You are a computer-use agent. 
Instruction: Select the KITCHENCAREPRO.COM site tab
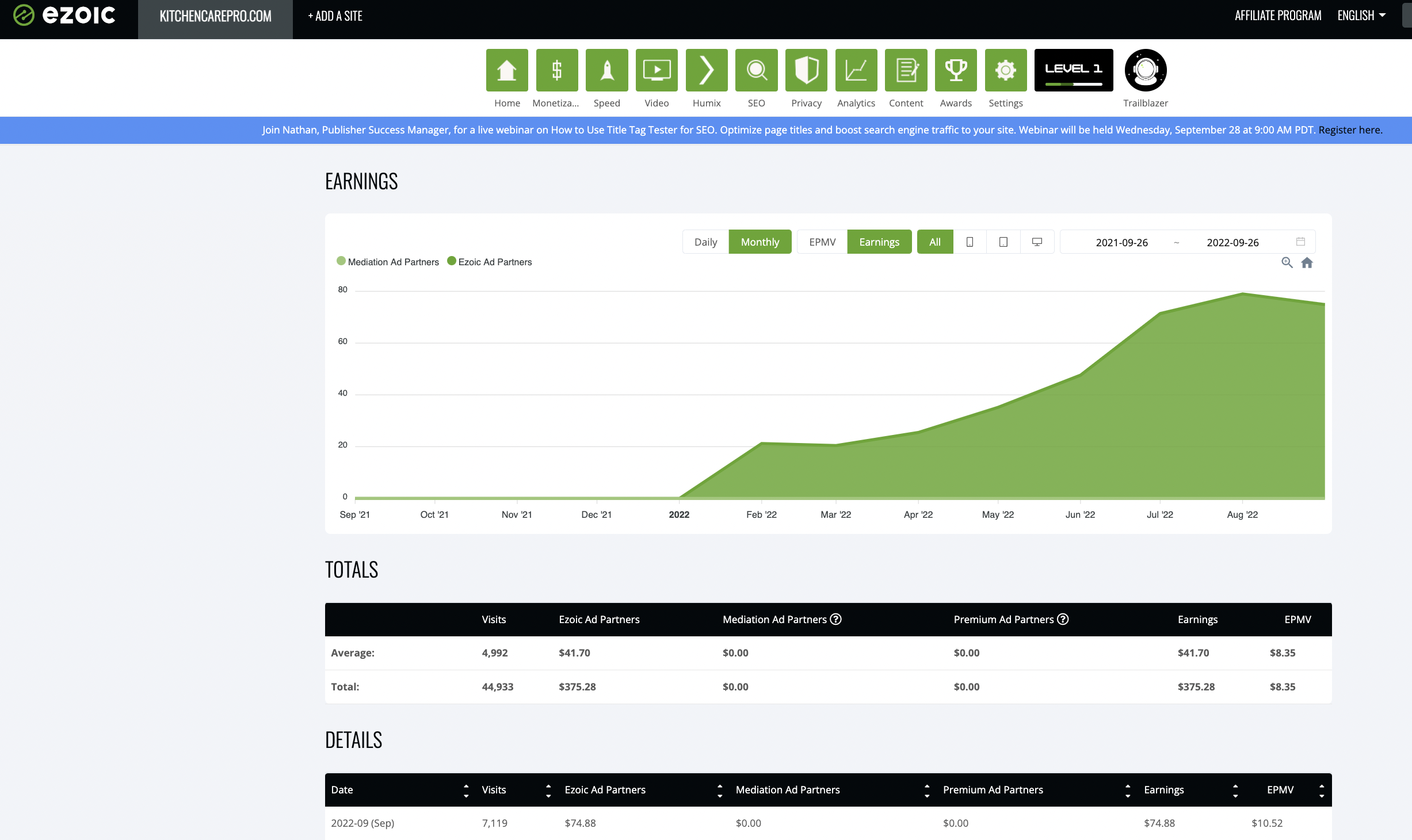point(215,19)
